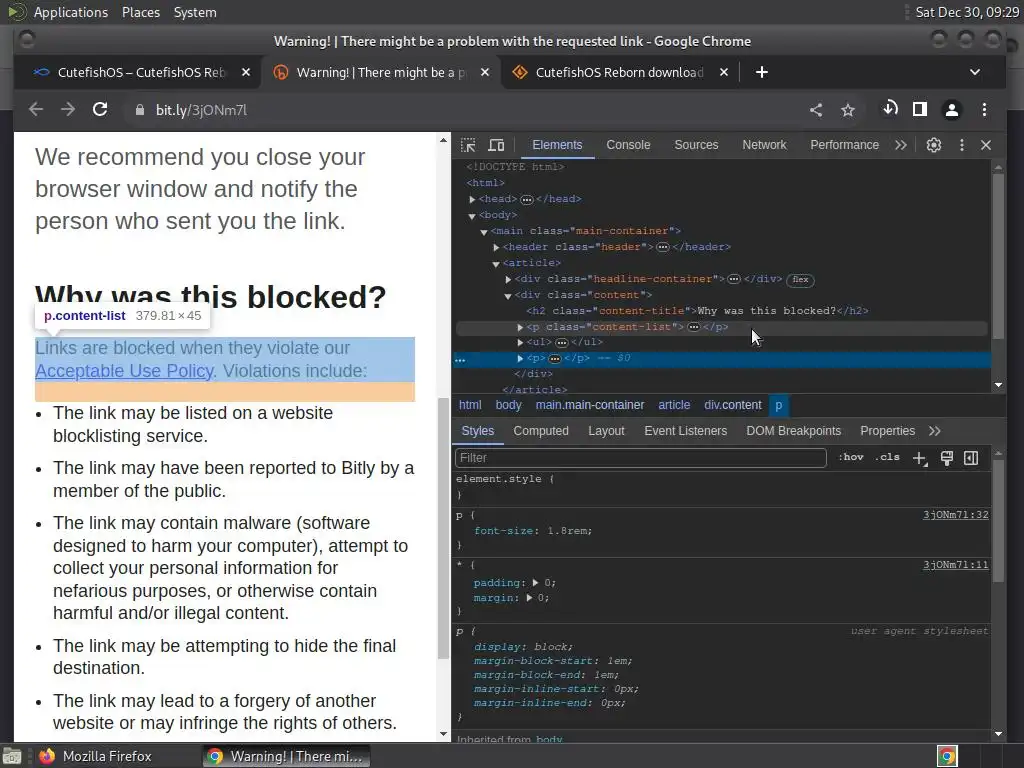This screenshot has width=1024, height=768.
Task: Select the Styles pane tab
Action: (477, 431)
